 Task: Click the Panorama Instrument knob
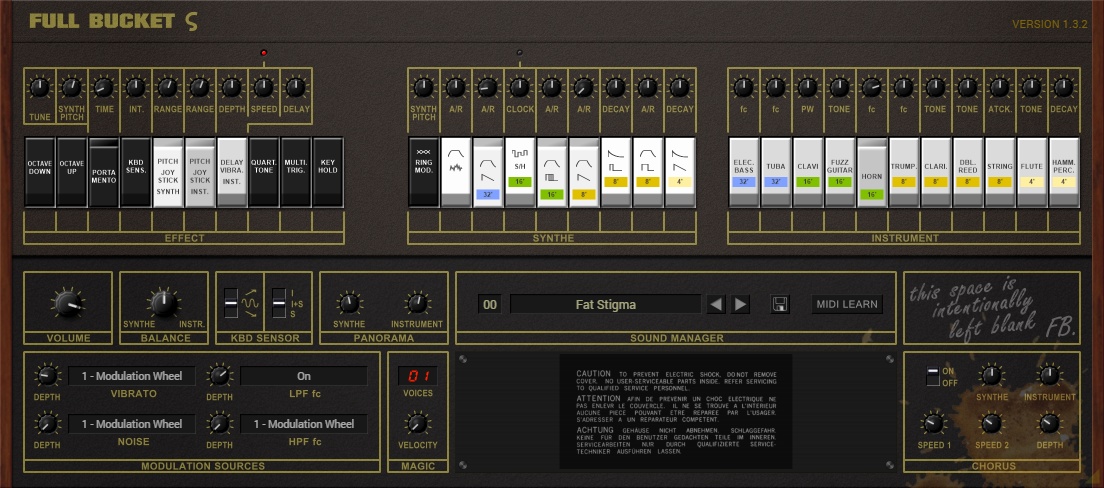(x=417, y=304)
